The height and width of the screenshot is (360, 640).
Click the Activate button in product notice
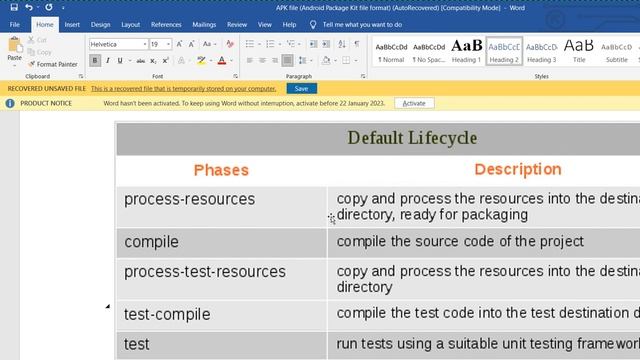pos(414,103)
